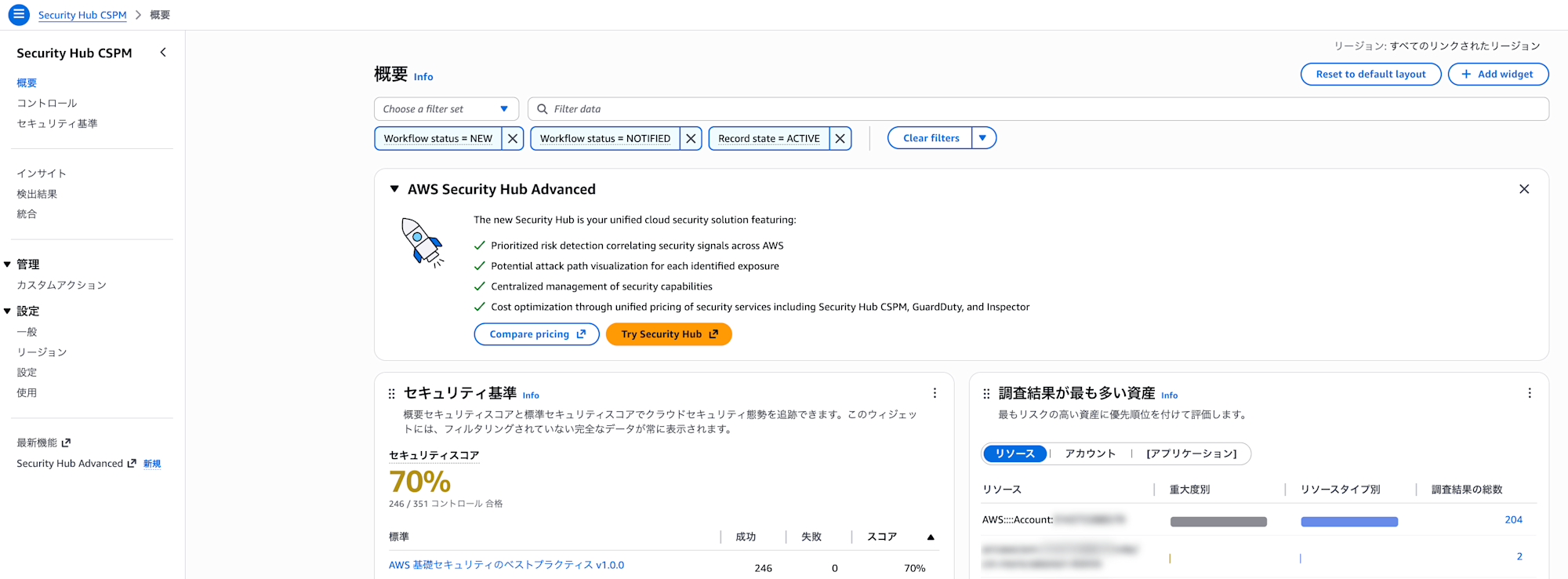Collapse the 設定 navigation section
The width and height of the screenshot is (1568, 579).
pos(7,311)
